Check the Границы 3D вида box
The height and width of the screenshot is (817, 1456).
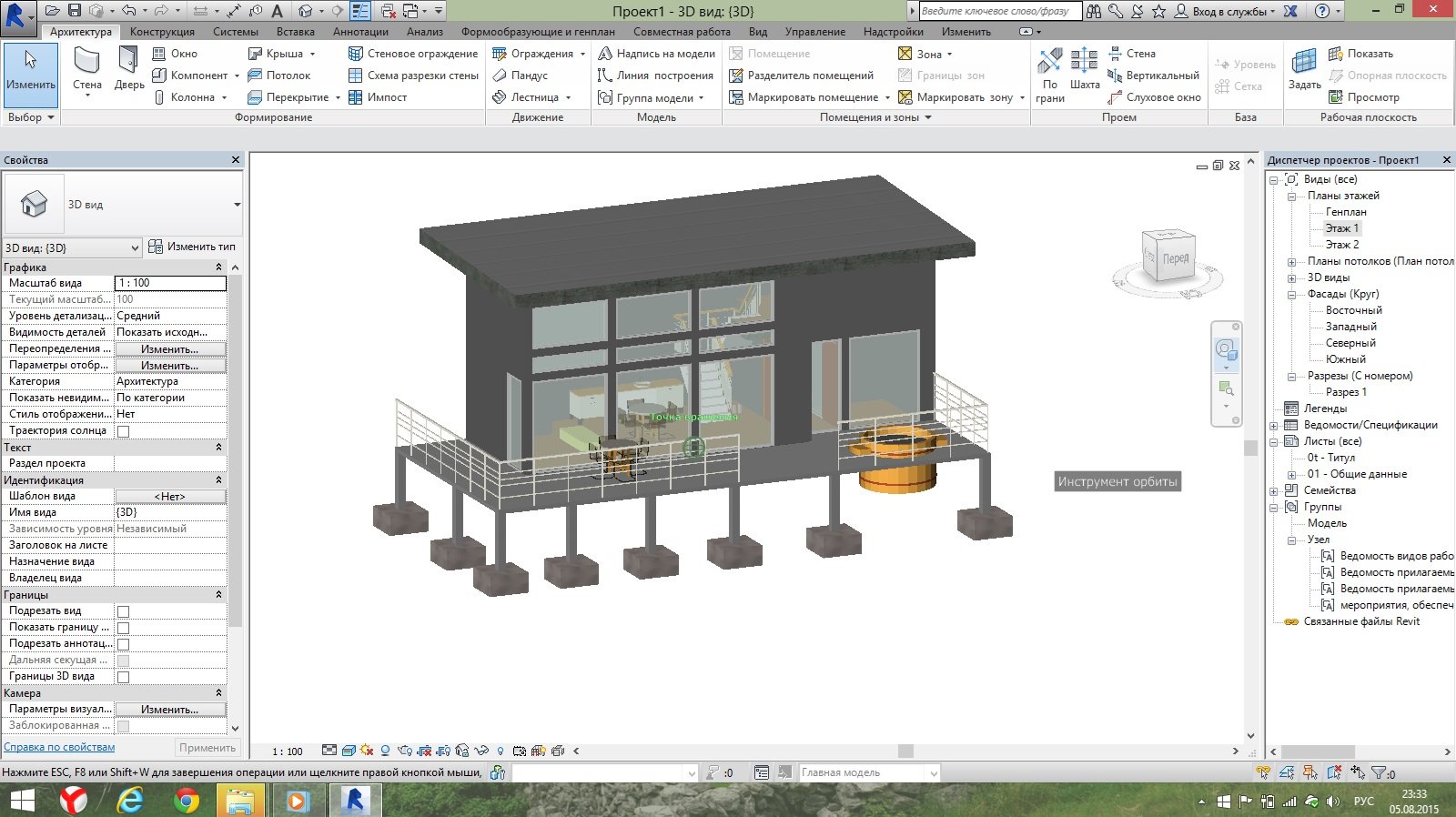pyautogui.click(x=123, y=677)
